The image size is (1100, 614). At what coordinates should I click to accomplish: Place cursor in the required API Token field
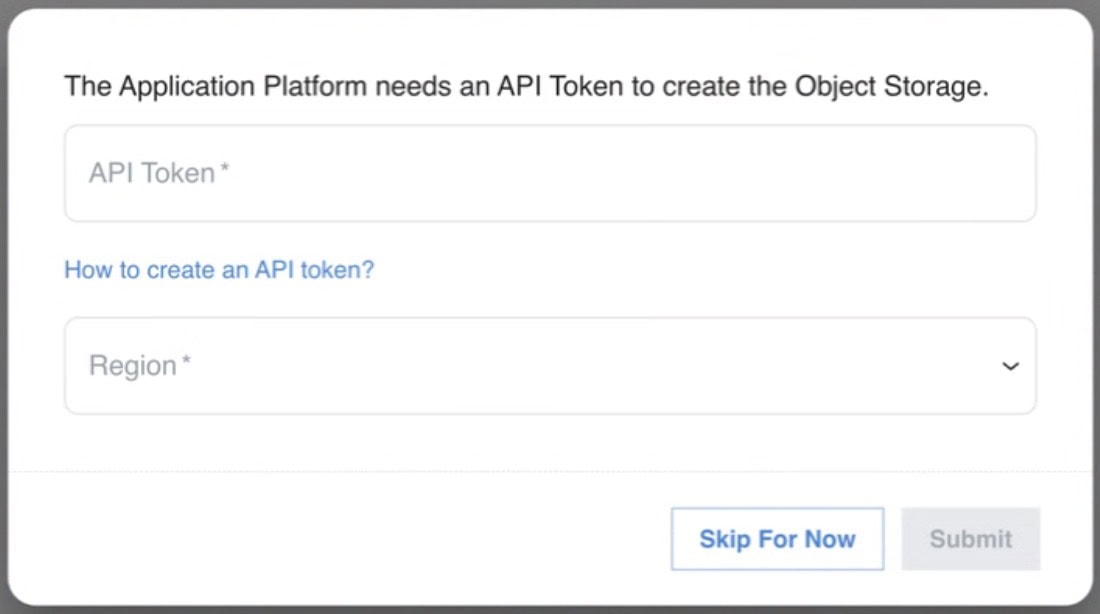point(550,173)
